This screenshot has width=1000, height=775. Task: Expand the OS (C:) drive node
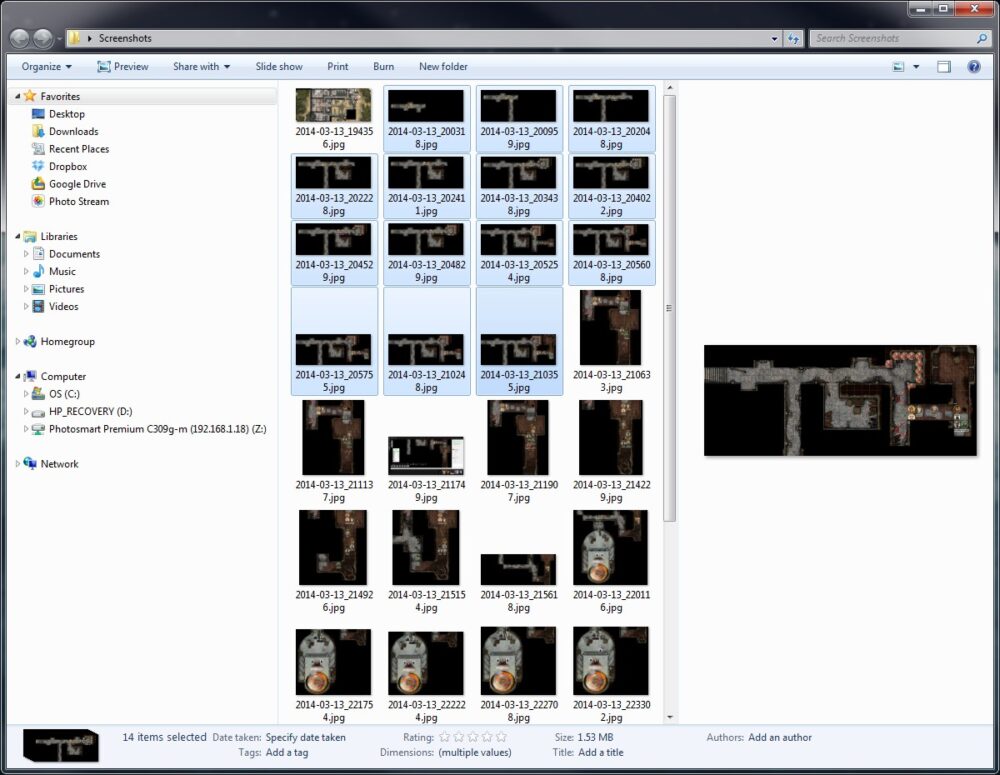pos(27,394)
